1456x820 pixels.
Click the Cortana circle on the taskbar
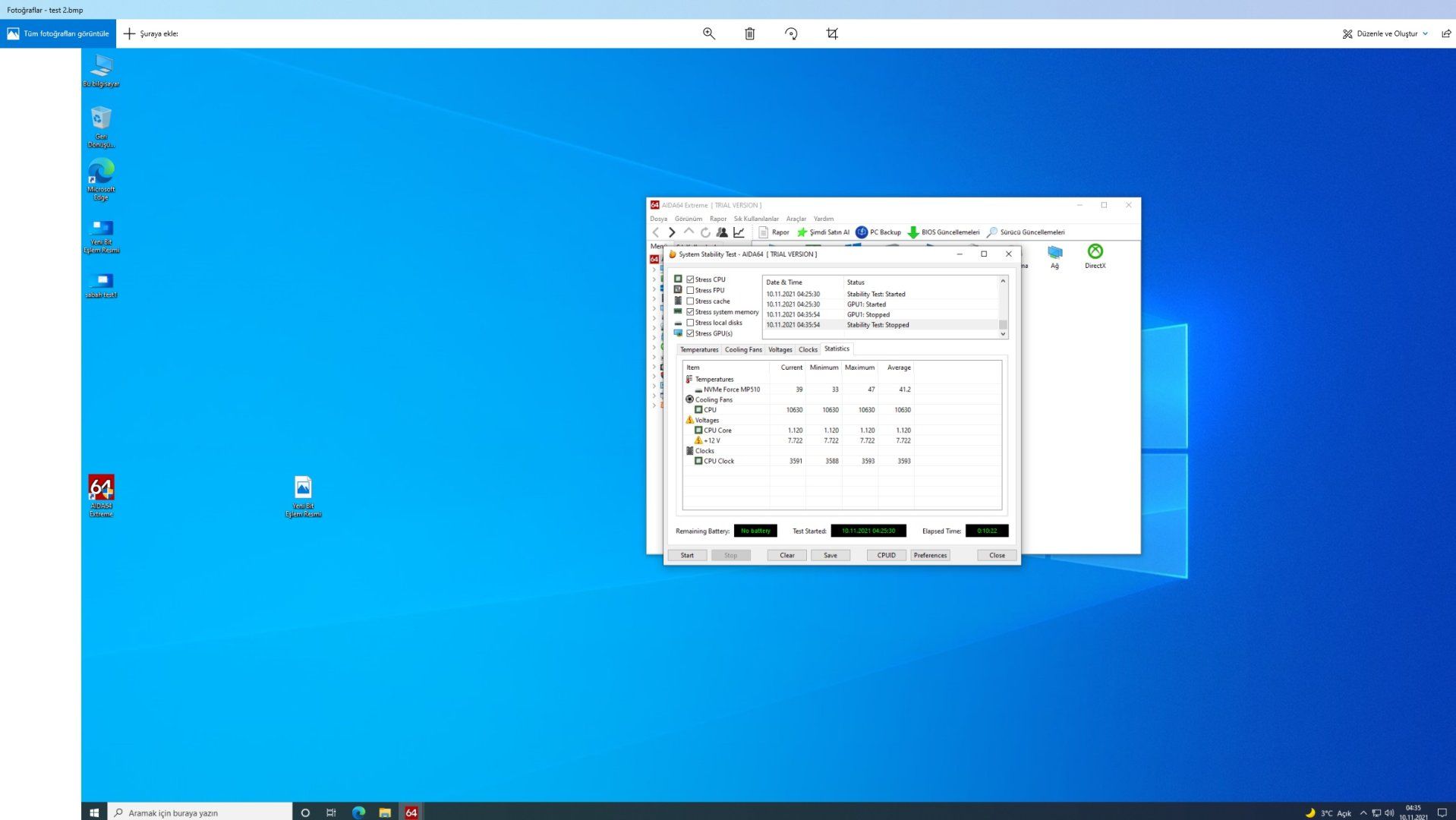click(305, 812)
